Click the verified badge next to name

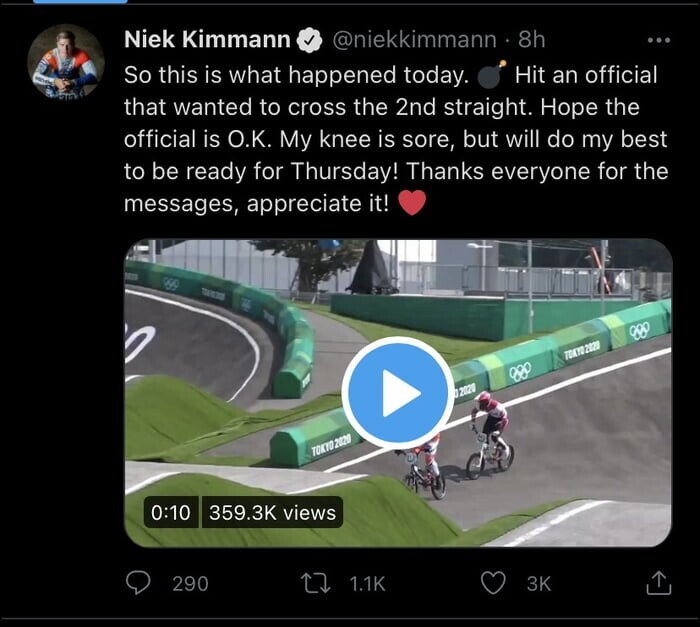click(x=310, y=40)
